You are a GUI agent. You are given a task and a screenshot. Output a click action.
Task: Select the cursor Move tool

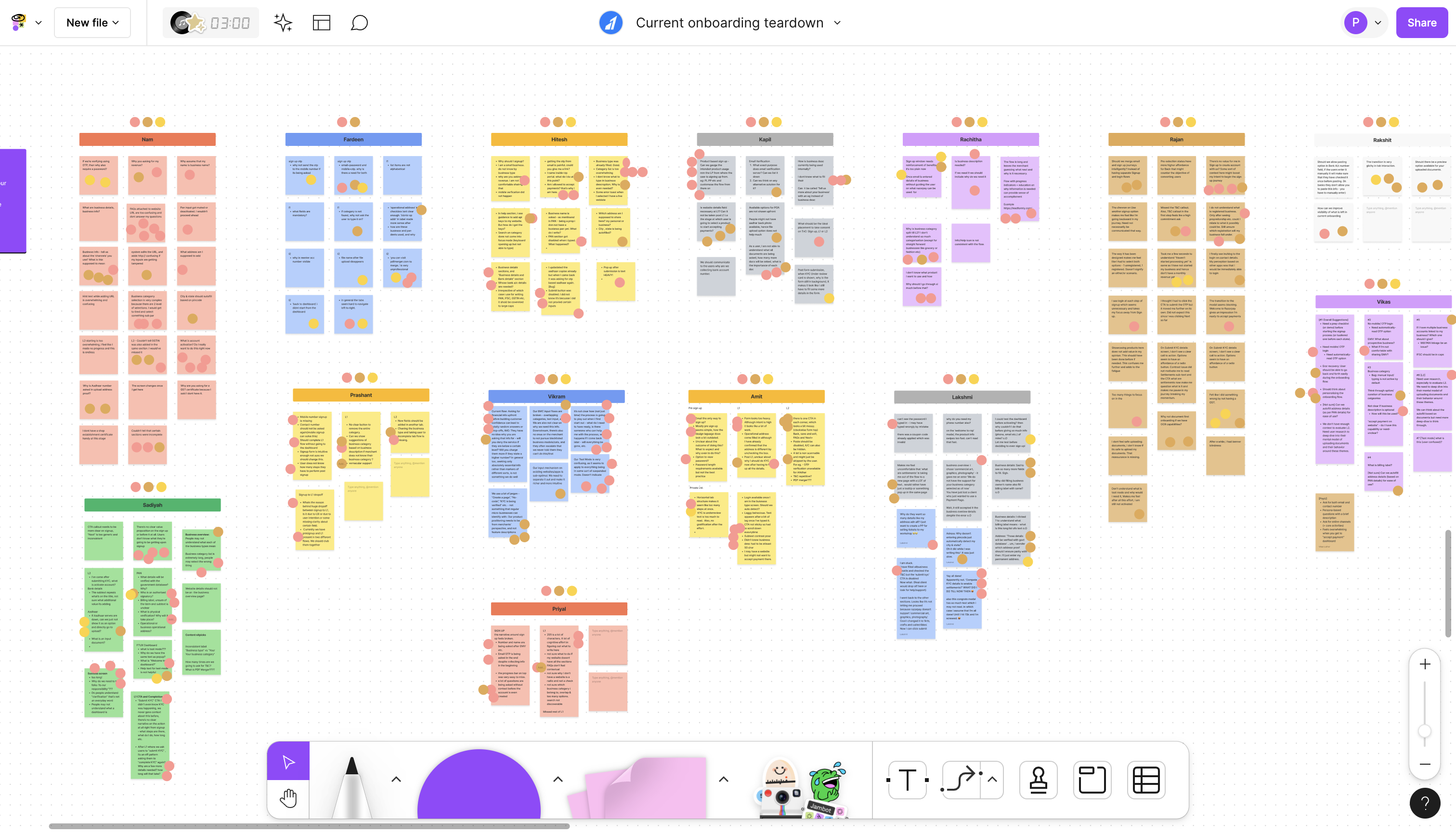288,761
